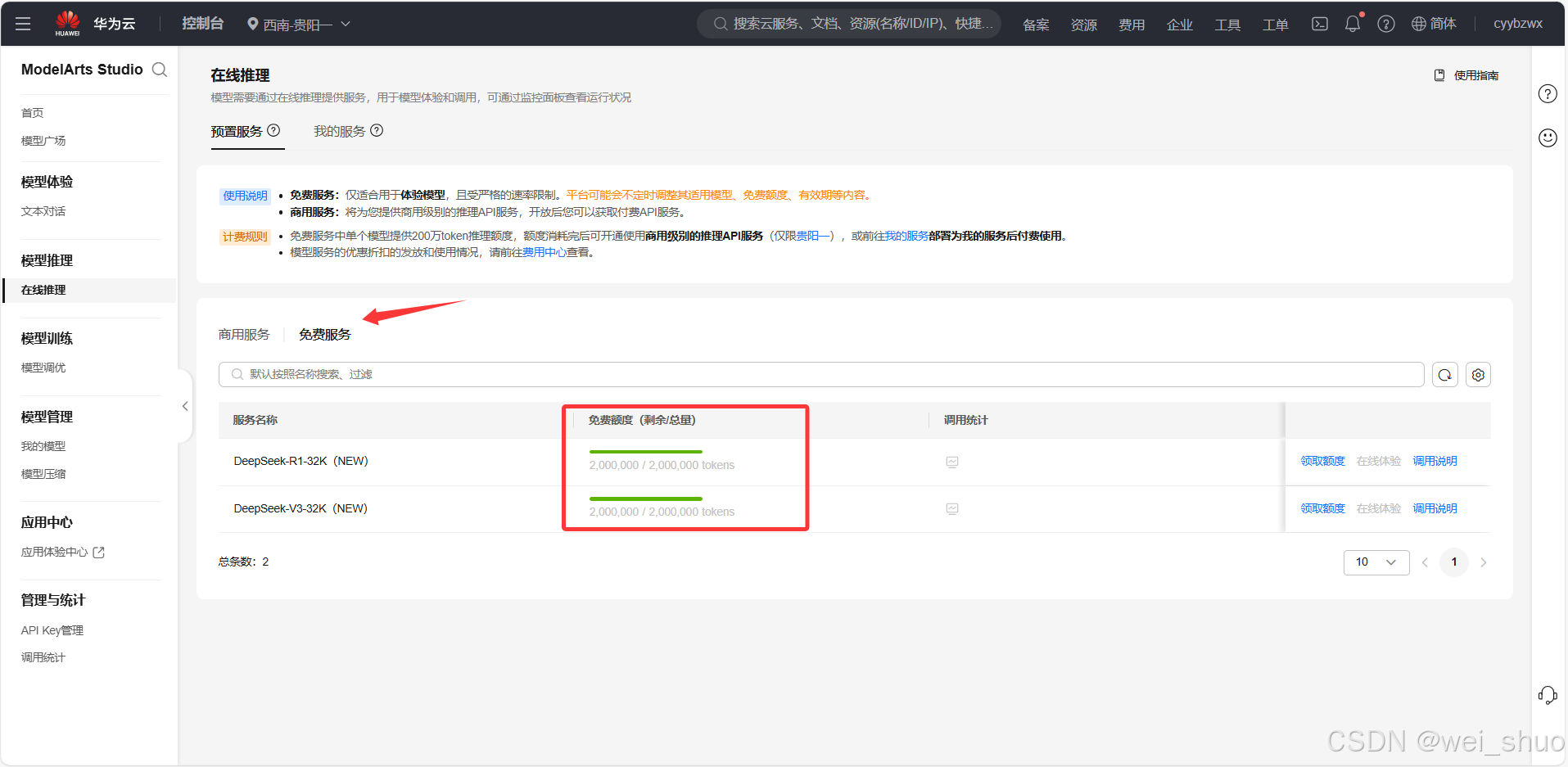Open customer service headset icon
The width and height of the screenshot is (1568, 767).
click(1548, 695)
